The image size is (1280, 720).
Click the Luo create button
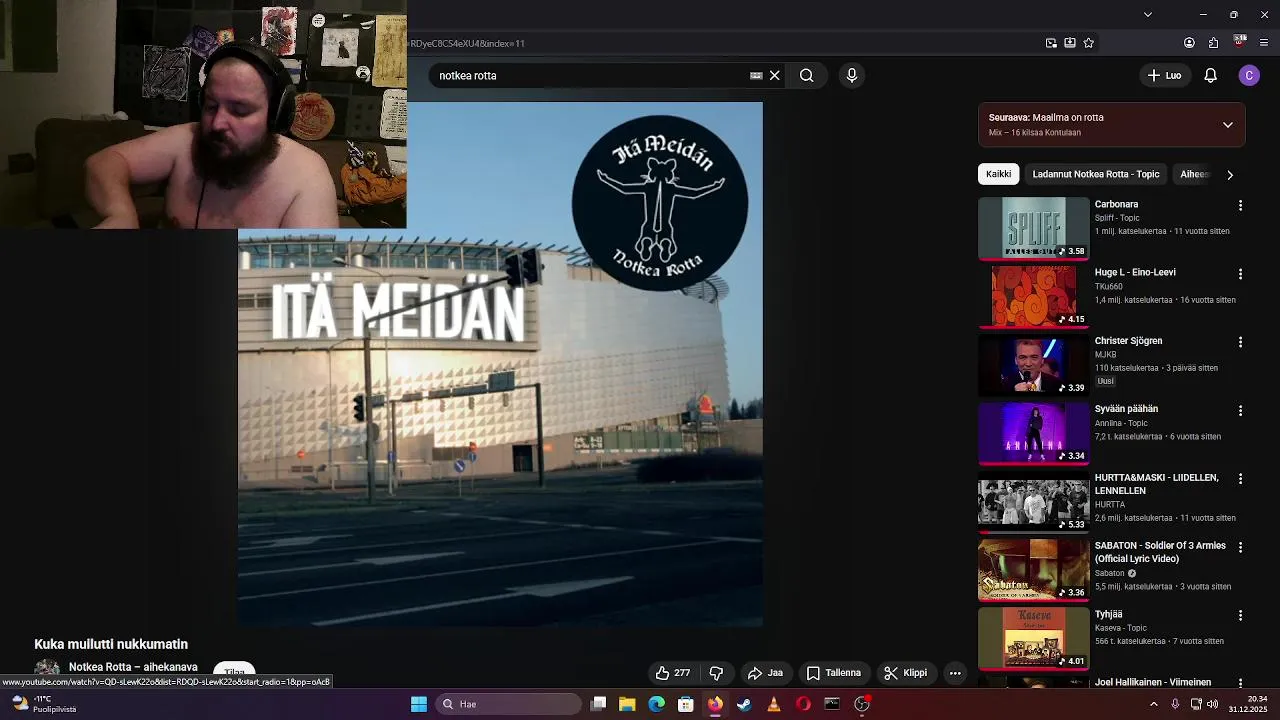pos(1165,76)
